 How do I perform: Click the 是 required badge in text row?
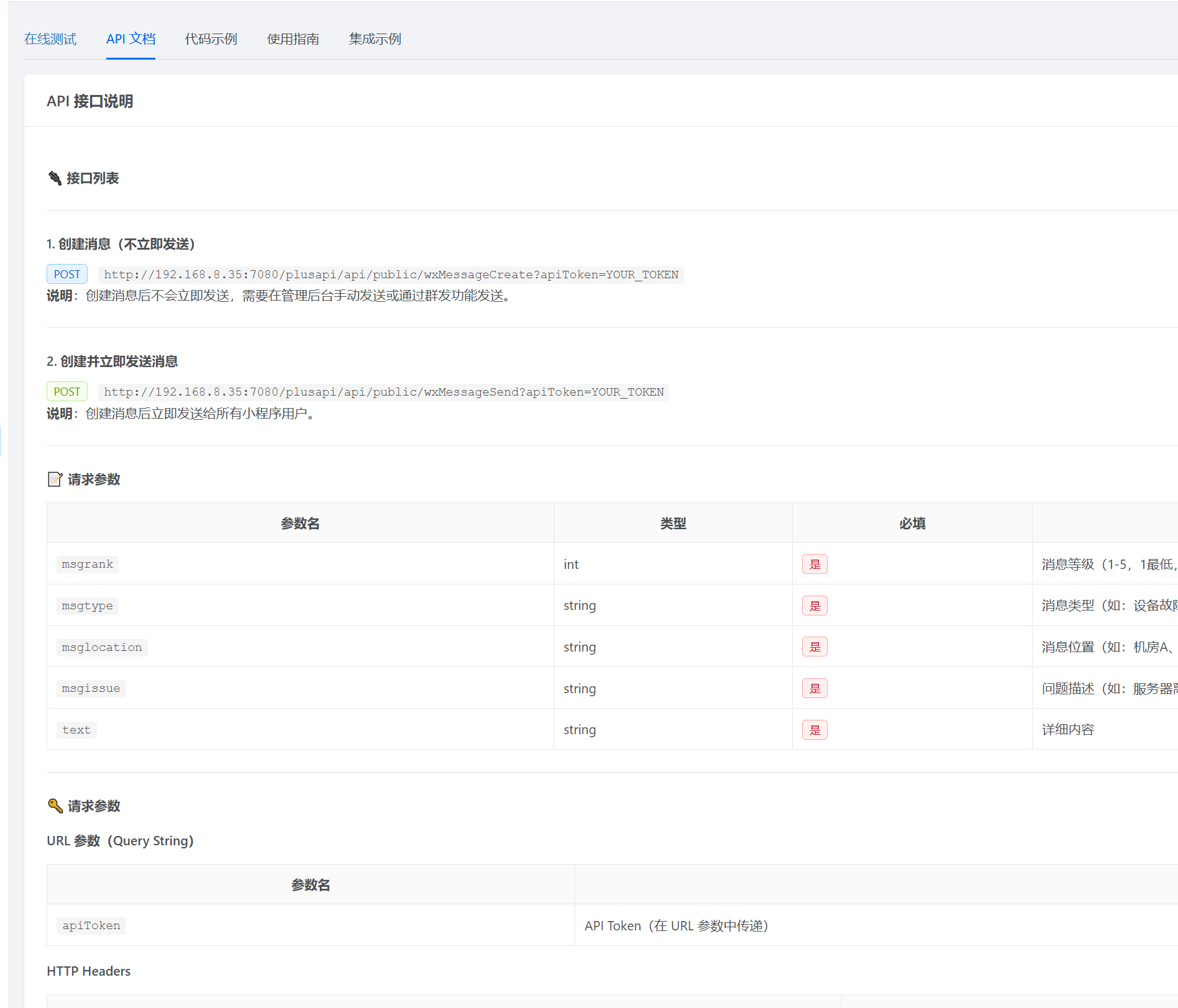pyautogui.click(x=815, y=730)
